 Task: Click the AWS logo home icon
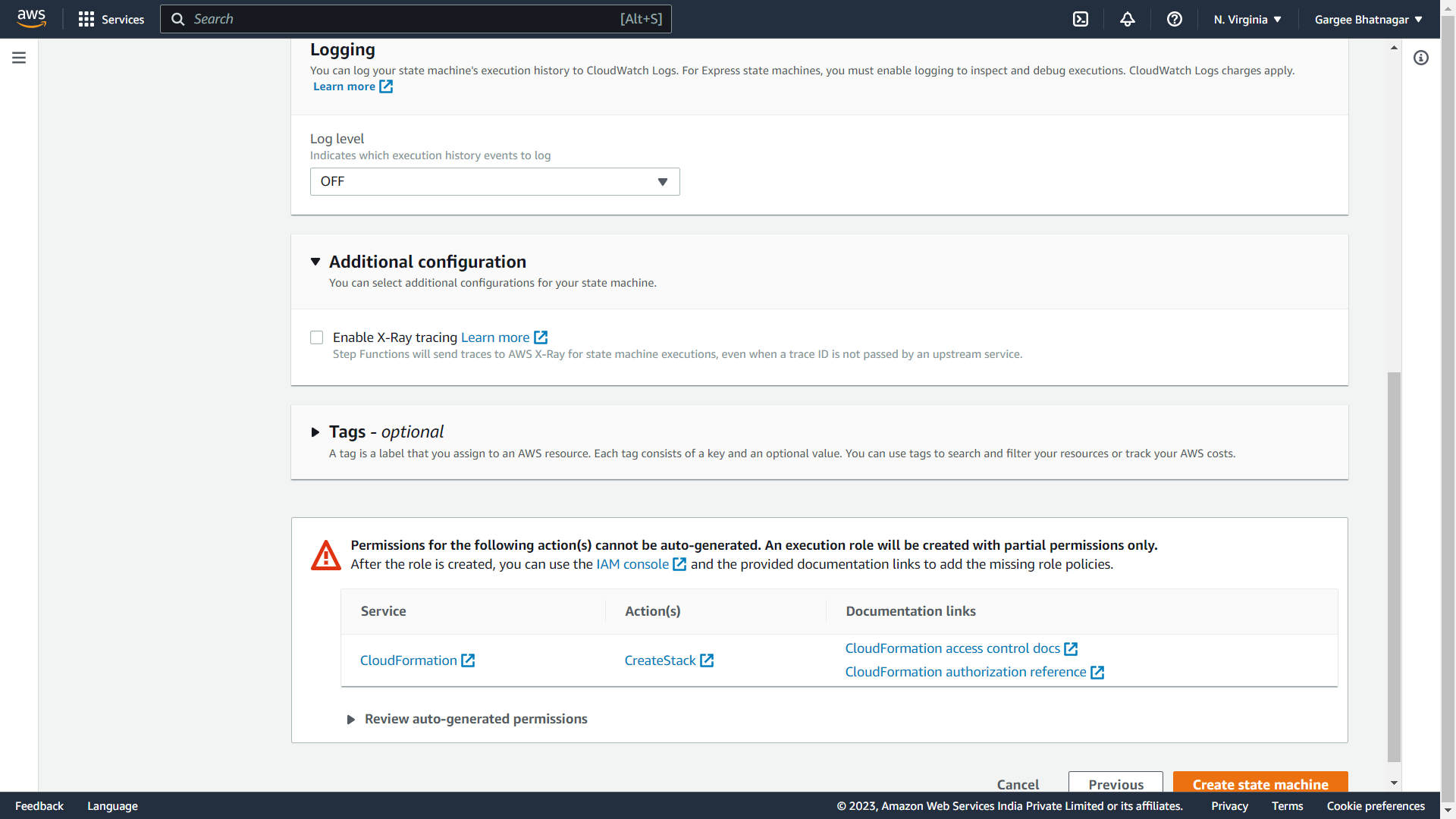31,18
